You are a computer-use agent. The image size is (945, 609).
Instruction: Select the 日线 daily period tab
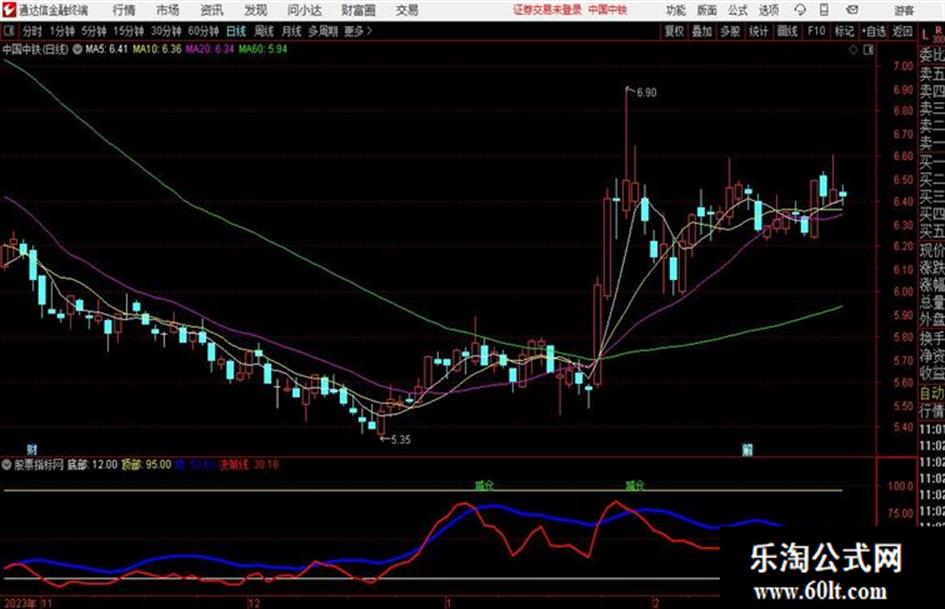click(236, 31)
